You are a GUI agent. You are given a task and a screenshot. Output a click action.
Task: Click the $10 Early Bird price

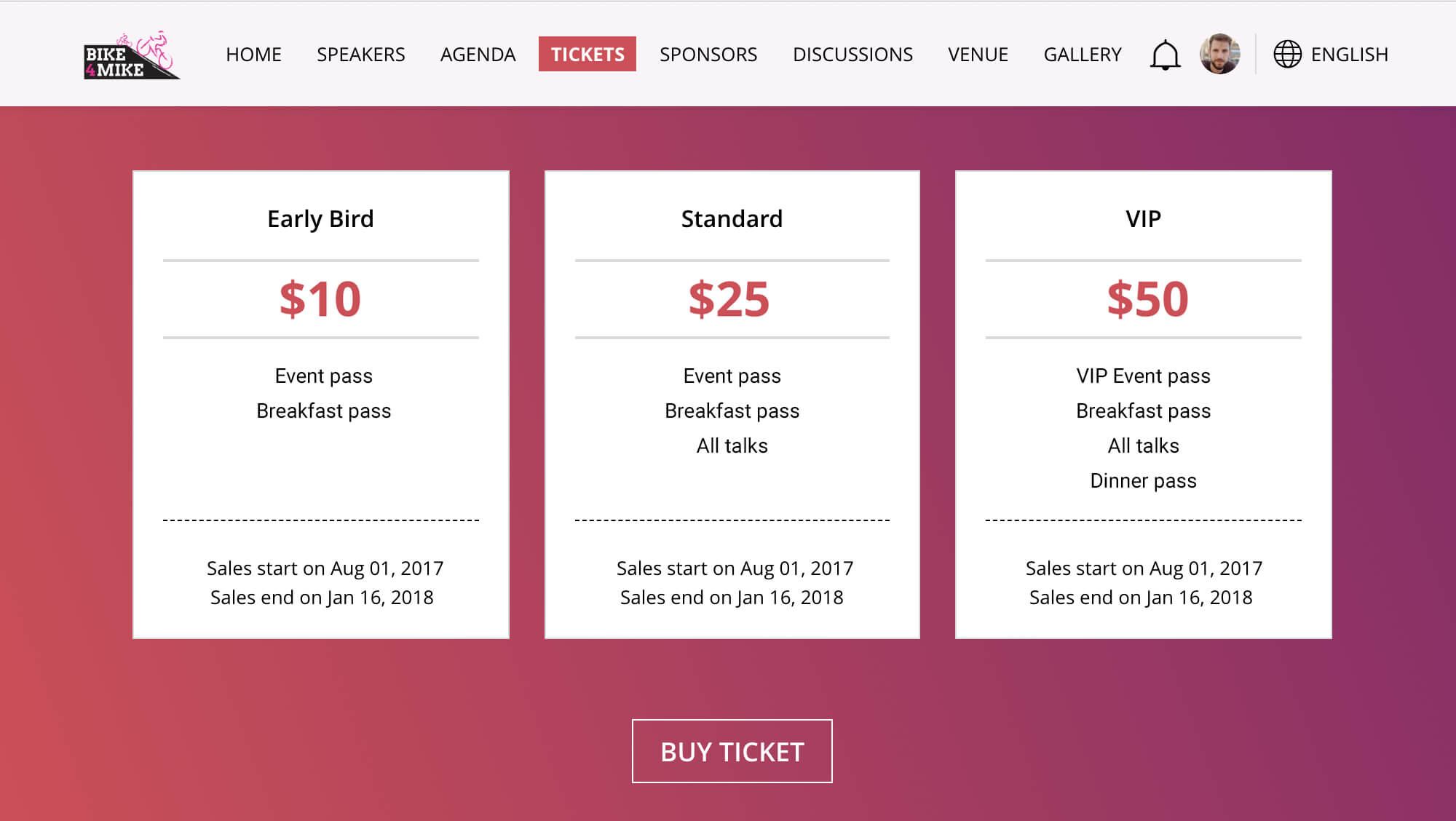[x=320, y=298]
